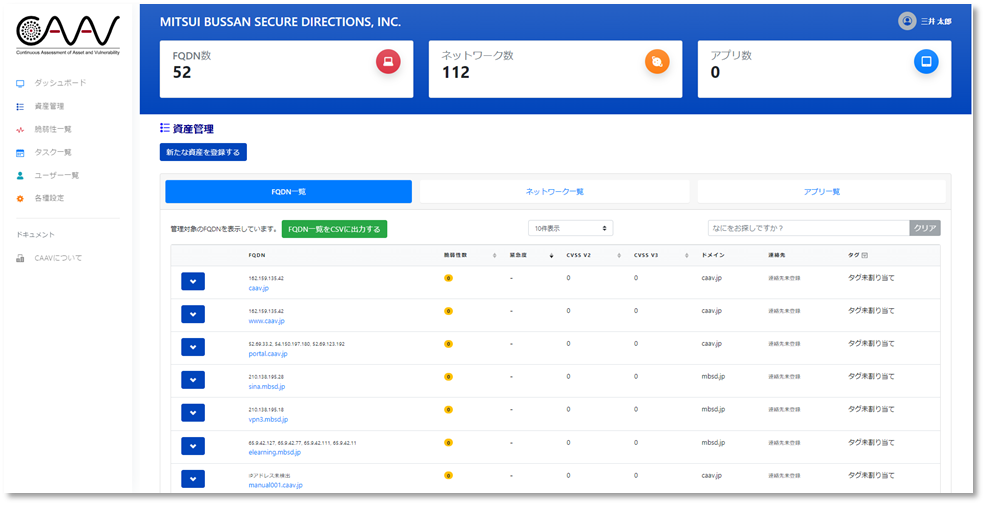
Task: Click タグ未割り当て in the vpn3.mbsd.jp row
Action: tap(871, 409)
